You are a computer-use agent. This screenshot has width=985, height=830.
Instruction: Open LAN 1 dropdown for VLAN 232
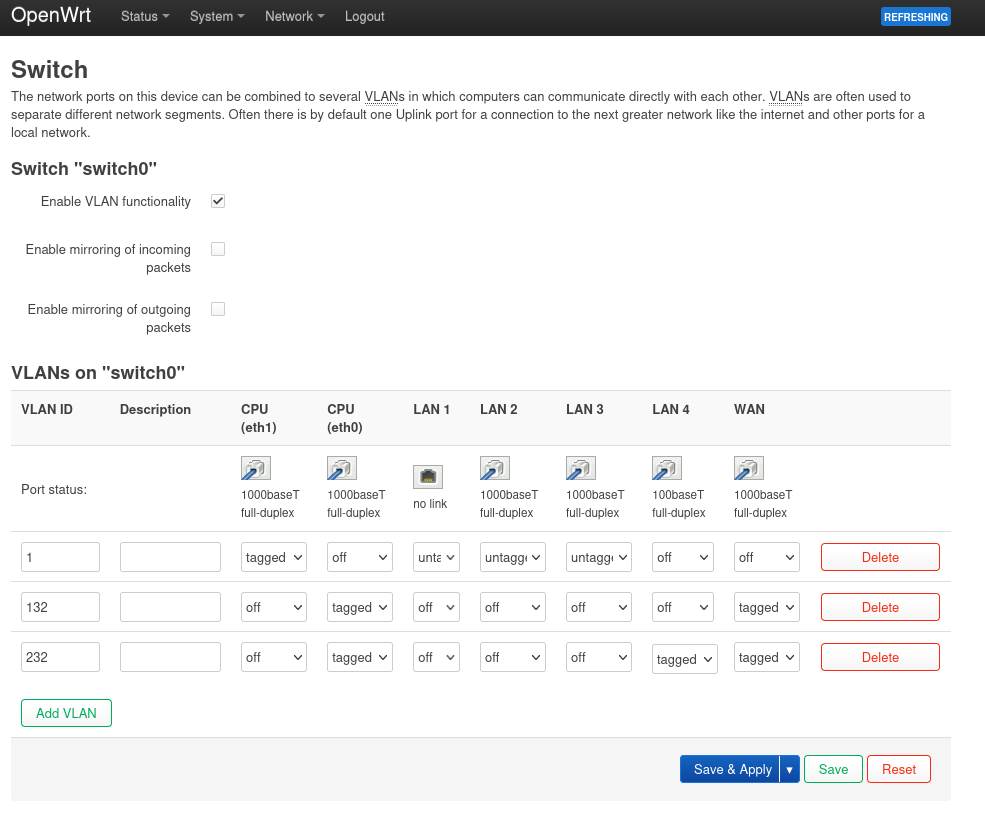pos(437,657)
